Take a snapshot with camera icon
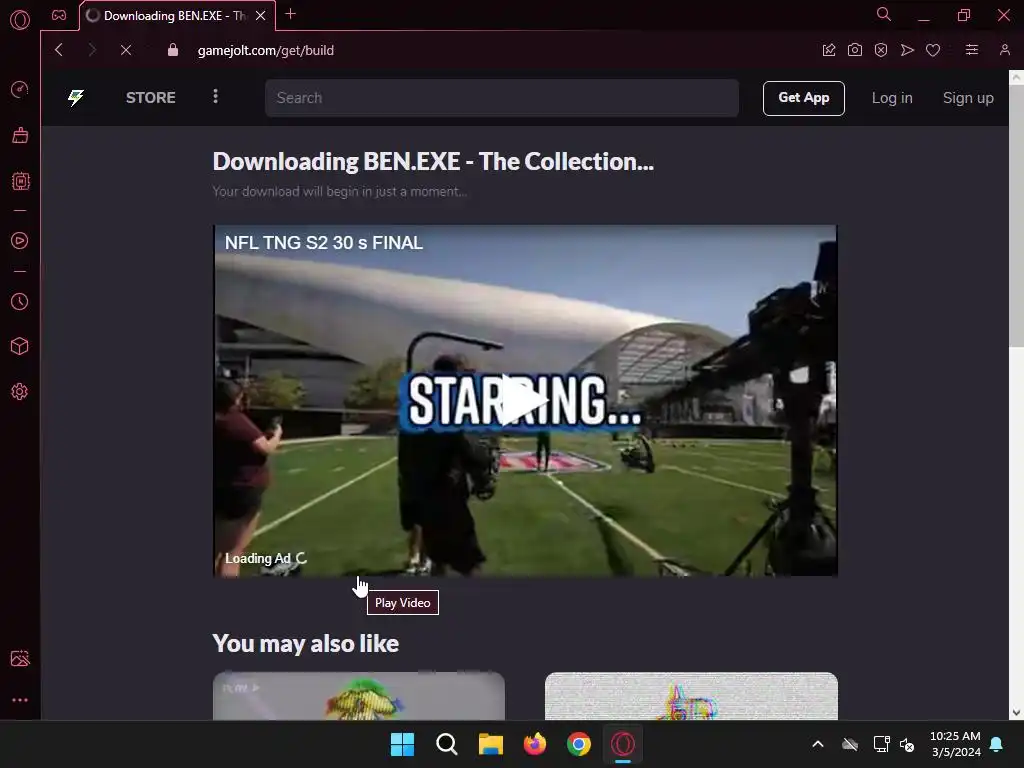Screen dimensions: 1024x768 (855, 50)
